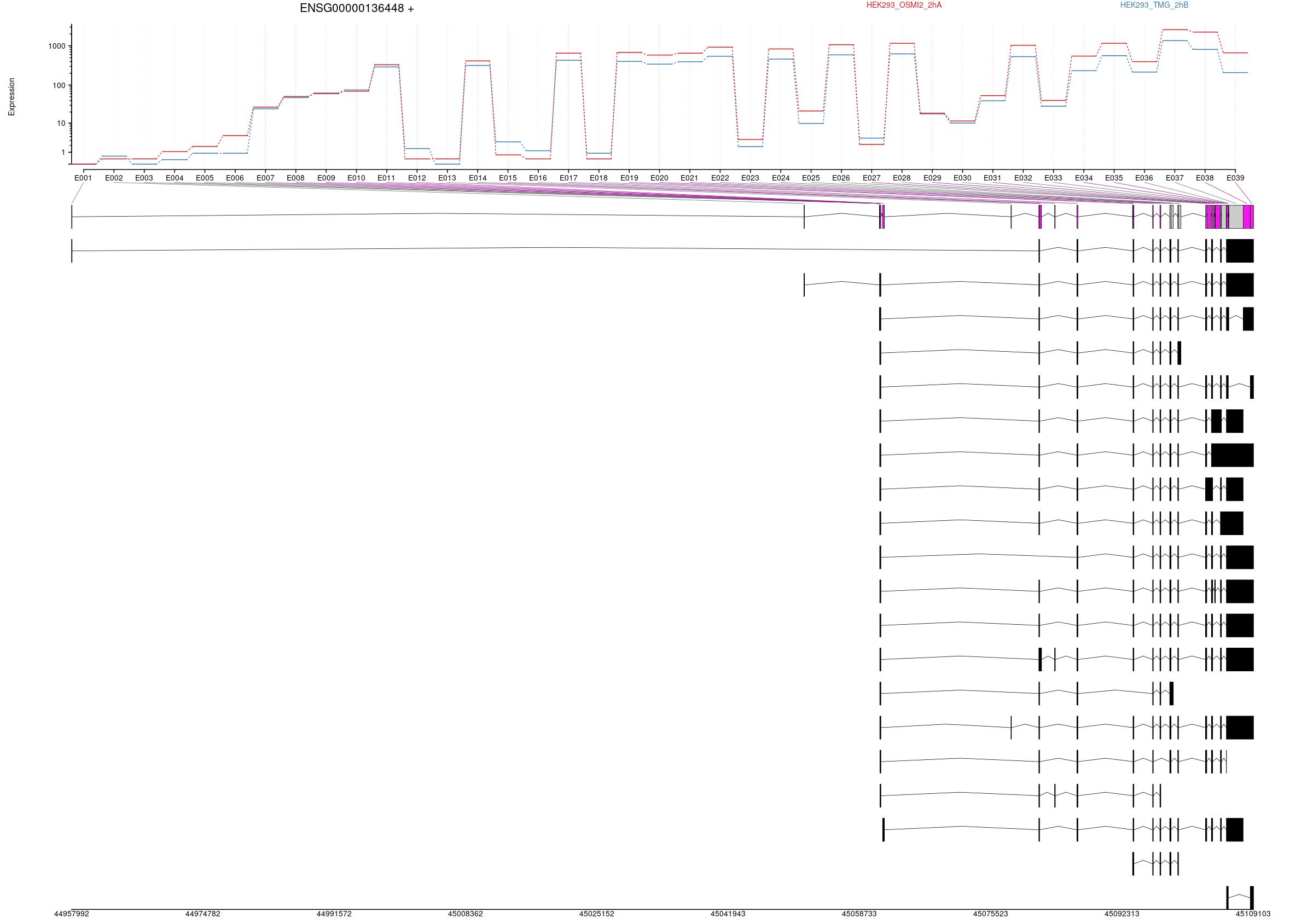This screenshot has width=1313, height=924.
Task: Click exon label E022
Action: tap(720, 178)
